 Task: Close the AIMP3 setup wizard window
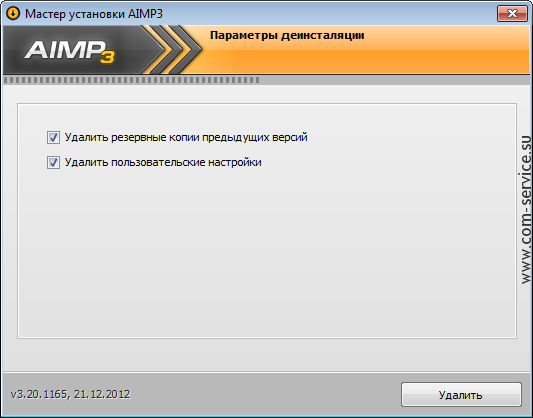pyautogui.click(x=512, y=14)
